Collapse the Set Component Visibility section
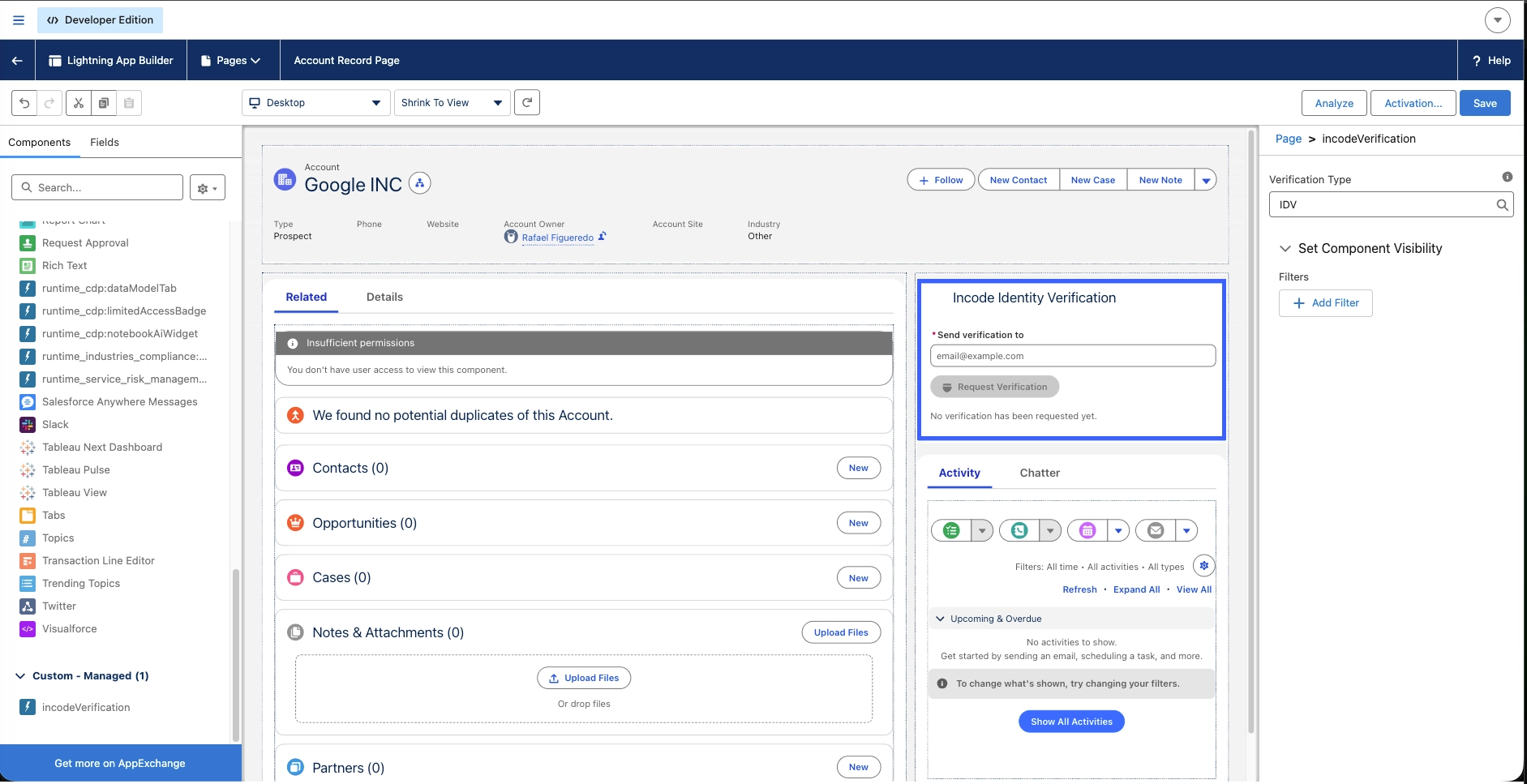Image resolution: width=1527 pixels, height=784 pixels. [1285, 248]
